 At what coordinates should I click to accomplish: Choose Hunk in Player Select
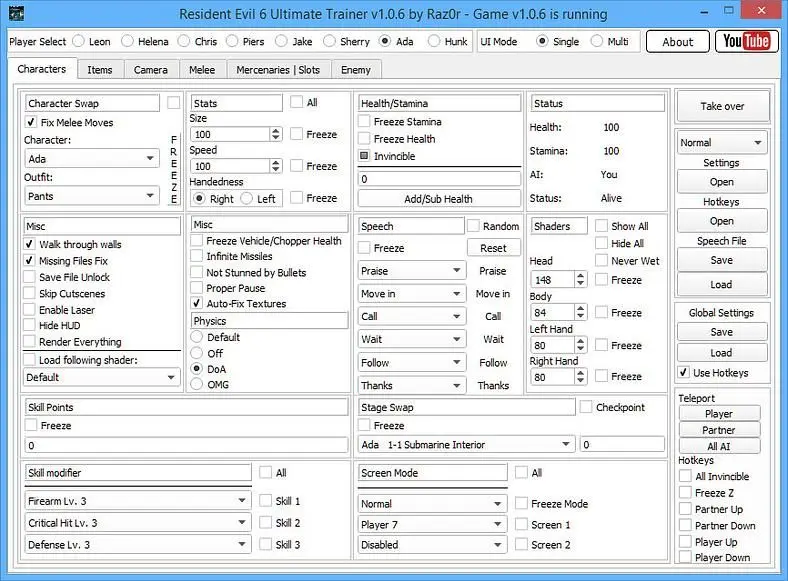click(x=434, y=41)
